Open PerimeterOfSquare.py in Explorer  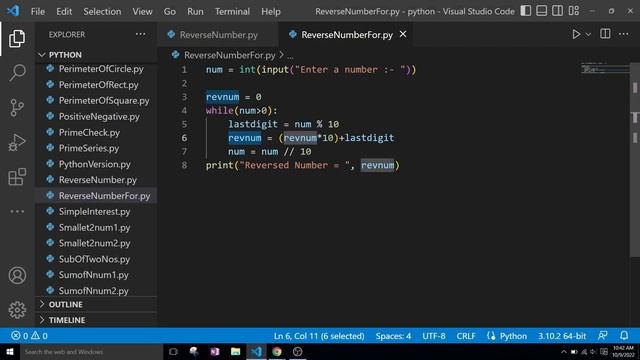click(x=96, y=101)
